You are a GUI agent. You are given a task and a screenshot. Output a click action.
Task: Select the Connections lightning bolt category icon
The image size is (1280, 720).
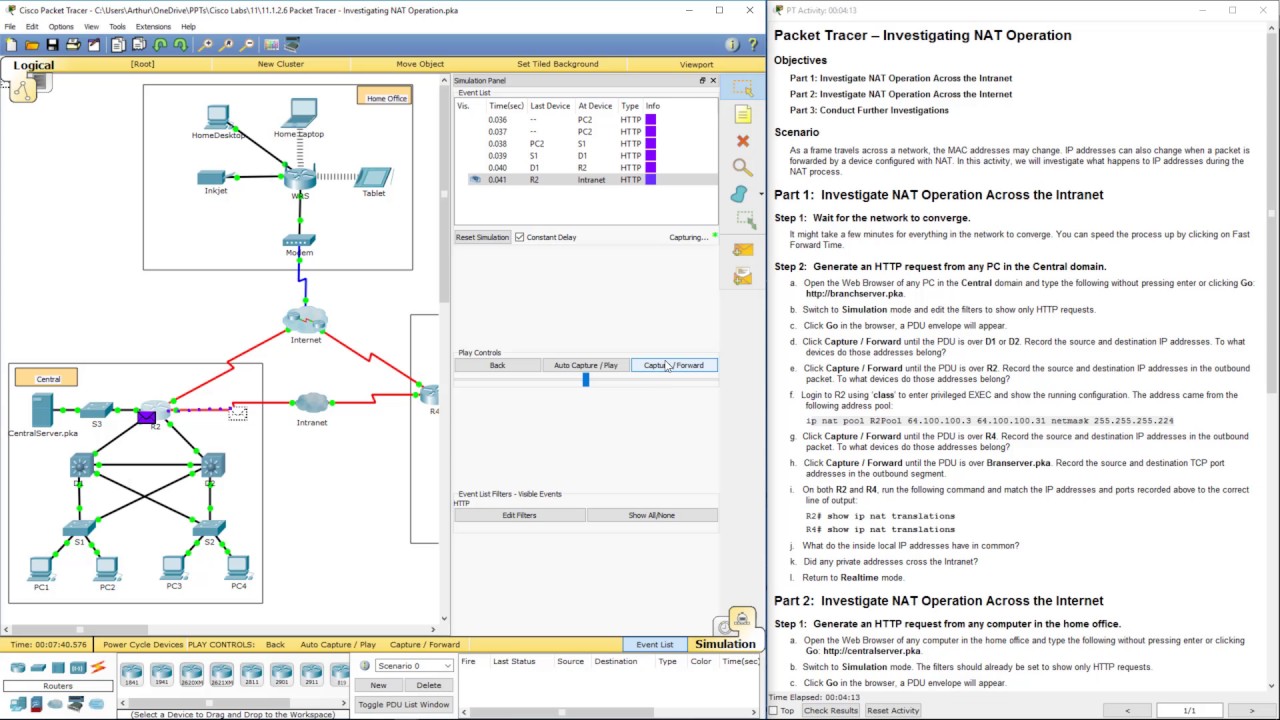click(x=98, y=668)
